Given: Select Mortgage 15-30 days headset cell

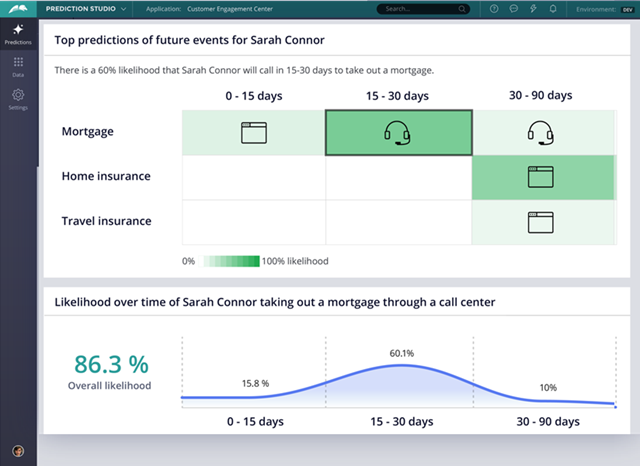Looking at the screenshot, I should coord(398,133).
